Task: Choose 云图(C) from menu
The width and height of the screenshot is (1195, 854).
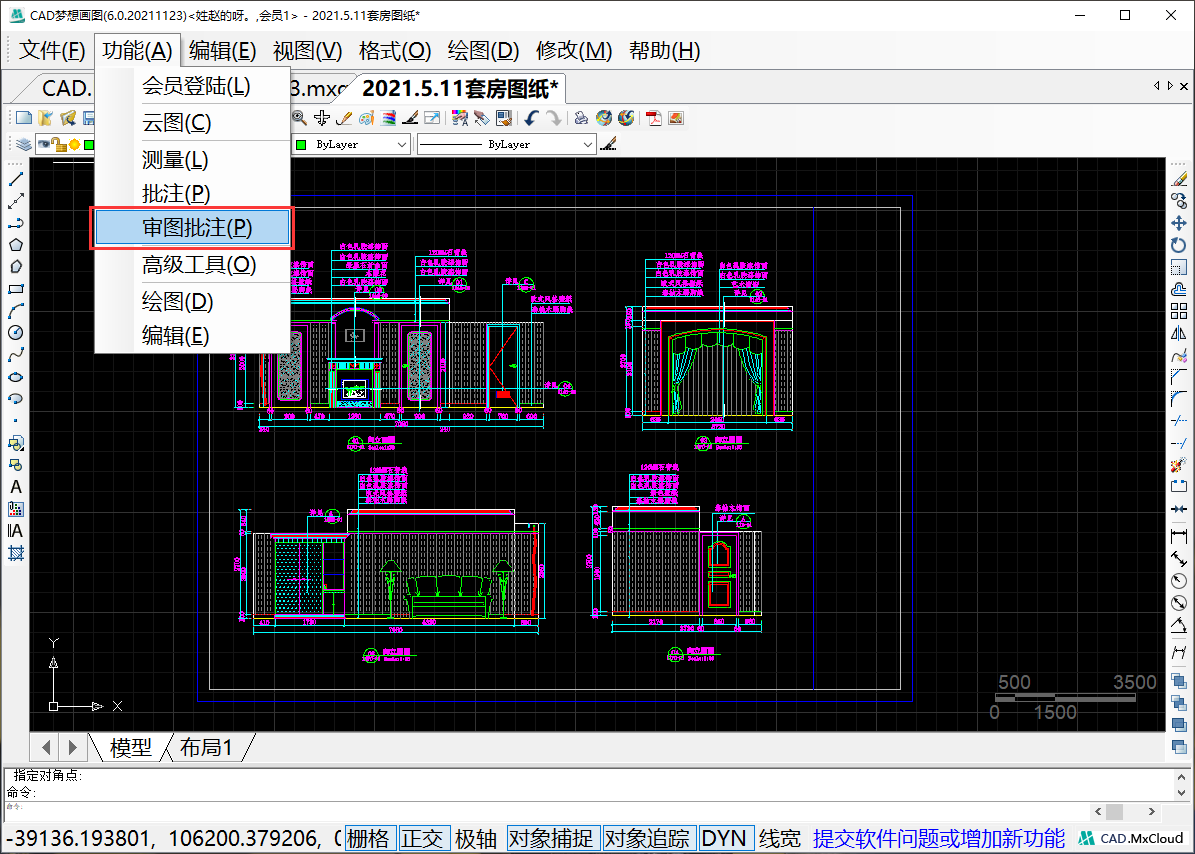Action: point(192,123)
